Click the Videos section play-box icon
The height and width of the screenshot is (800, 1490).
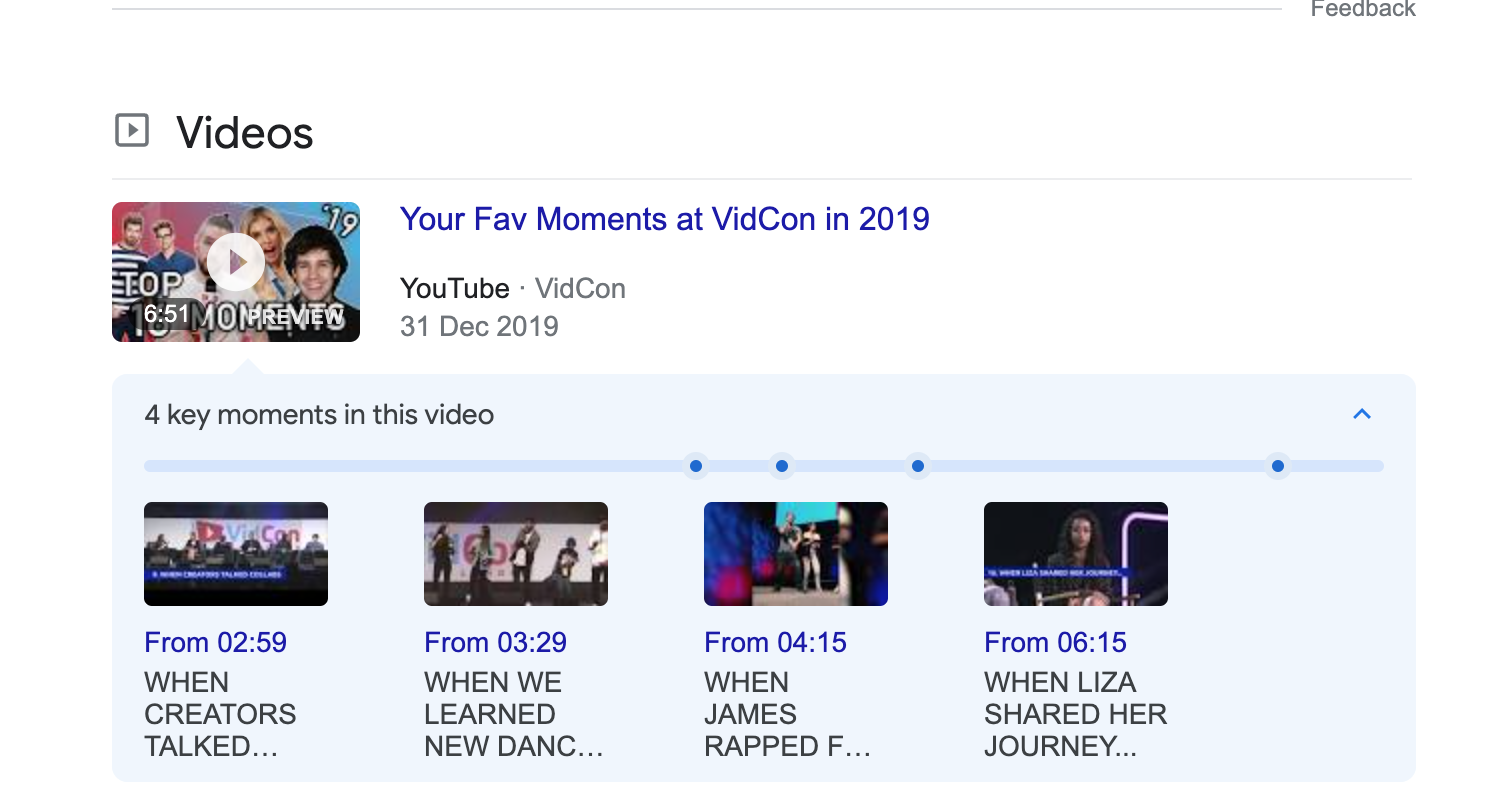[x=132, y=131]
